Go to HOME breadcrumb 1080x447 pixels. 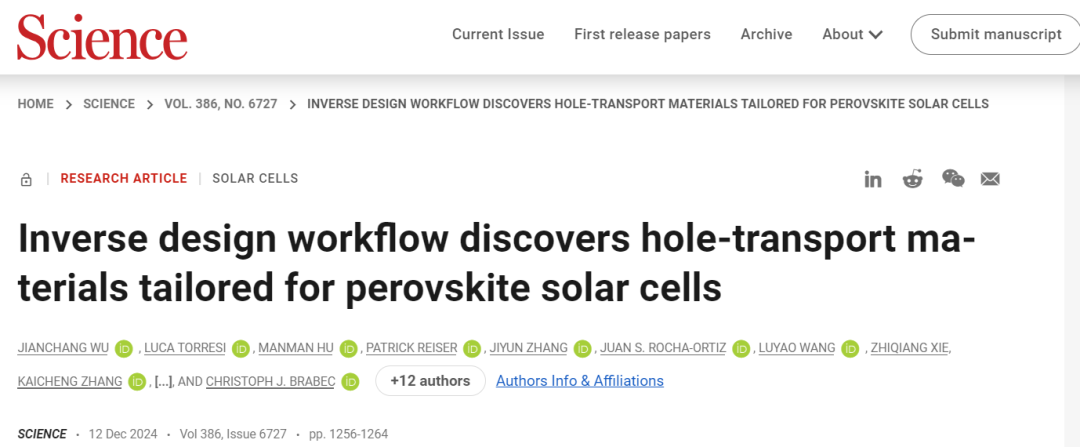point(35,104)
